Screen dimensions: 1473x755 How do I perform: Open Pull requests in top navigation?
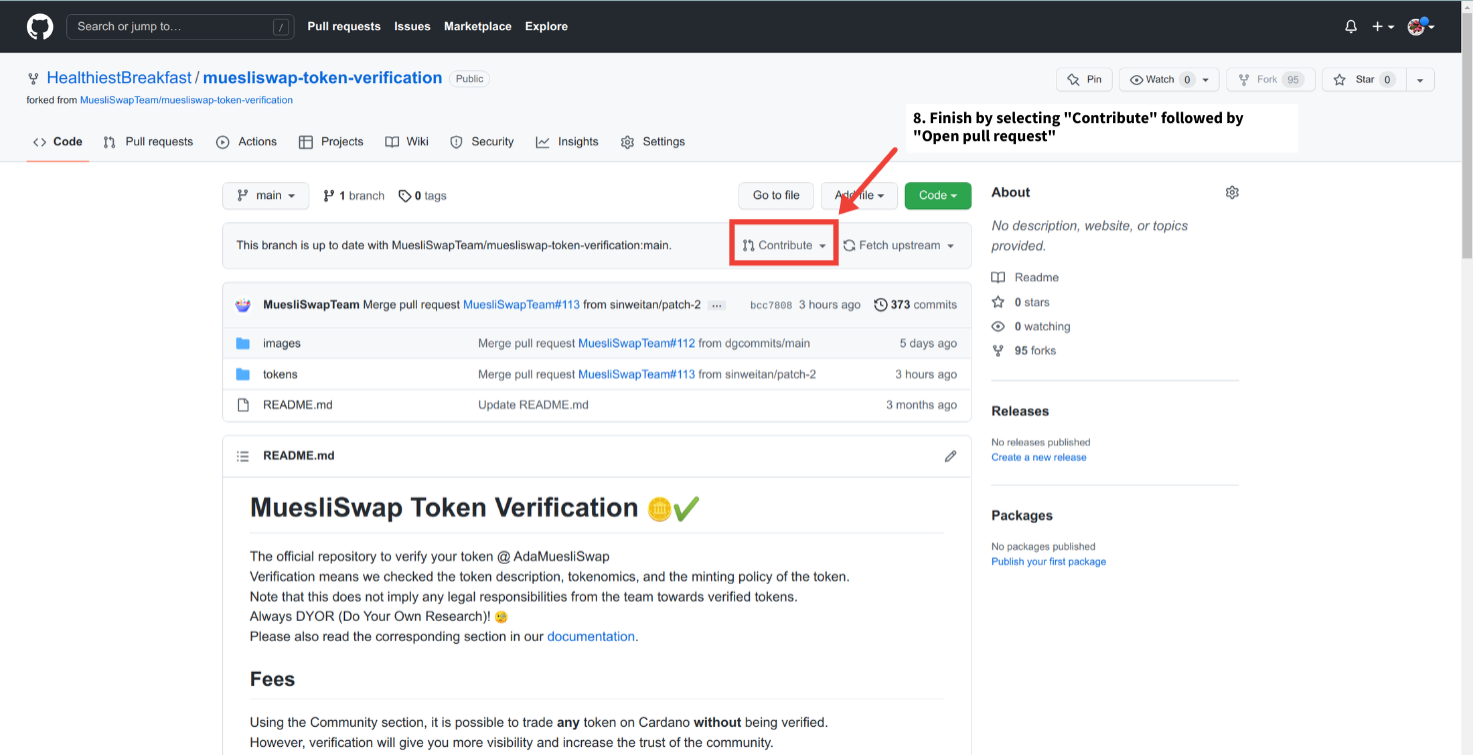(344, 27)
